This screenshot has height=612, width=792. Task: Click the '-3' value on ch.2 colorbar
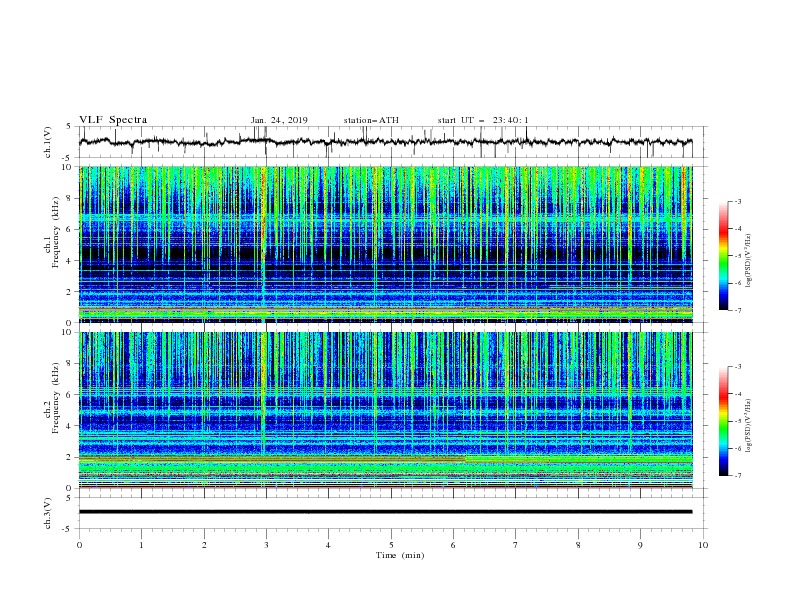[x=737, y=367]
